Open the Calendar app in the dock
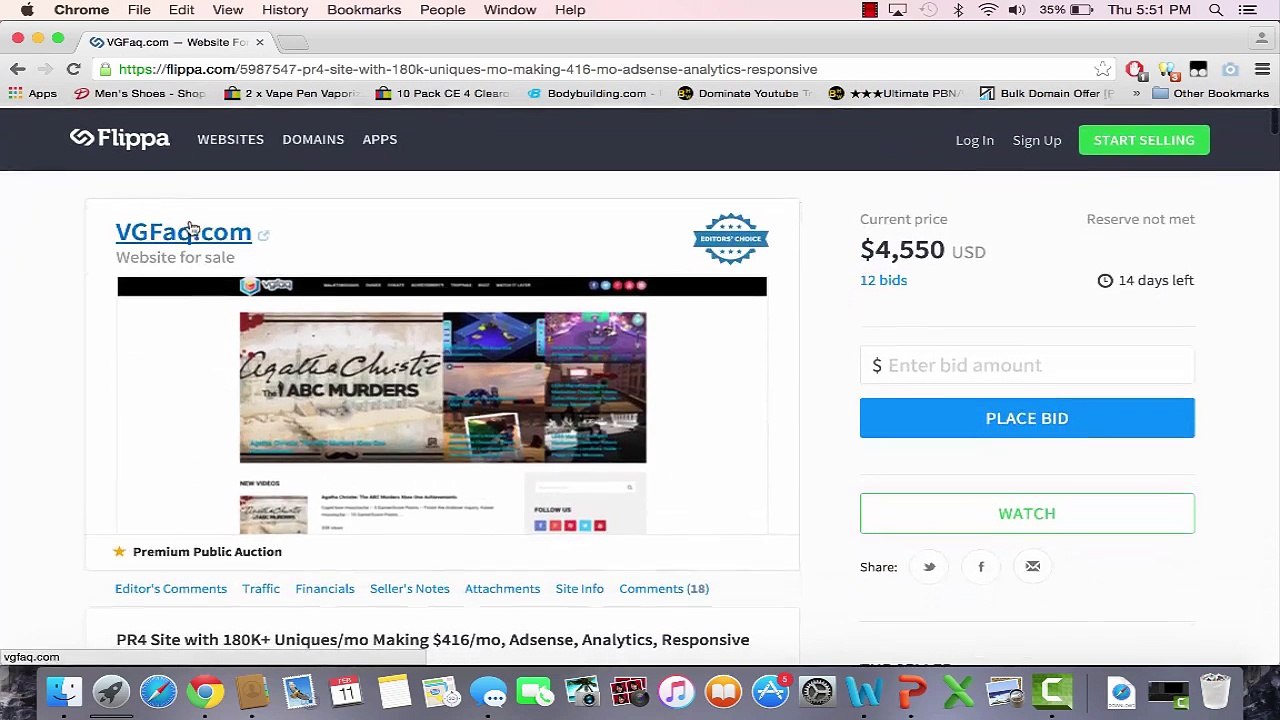 347,692
